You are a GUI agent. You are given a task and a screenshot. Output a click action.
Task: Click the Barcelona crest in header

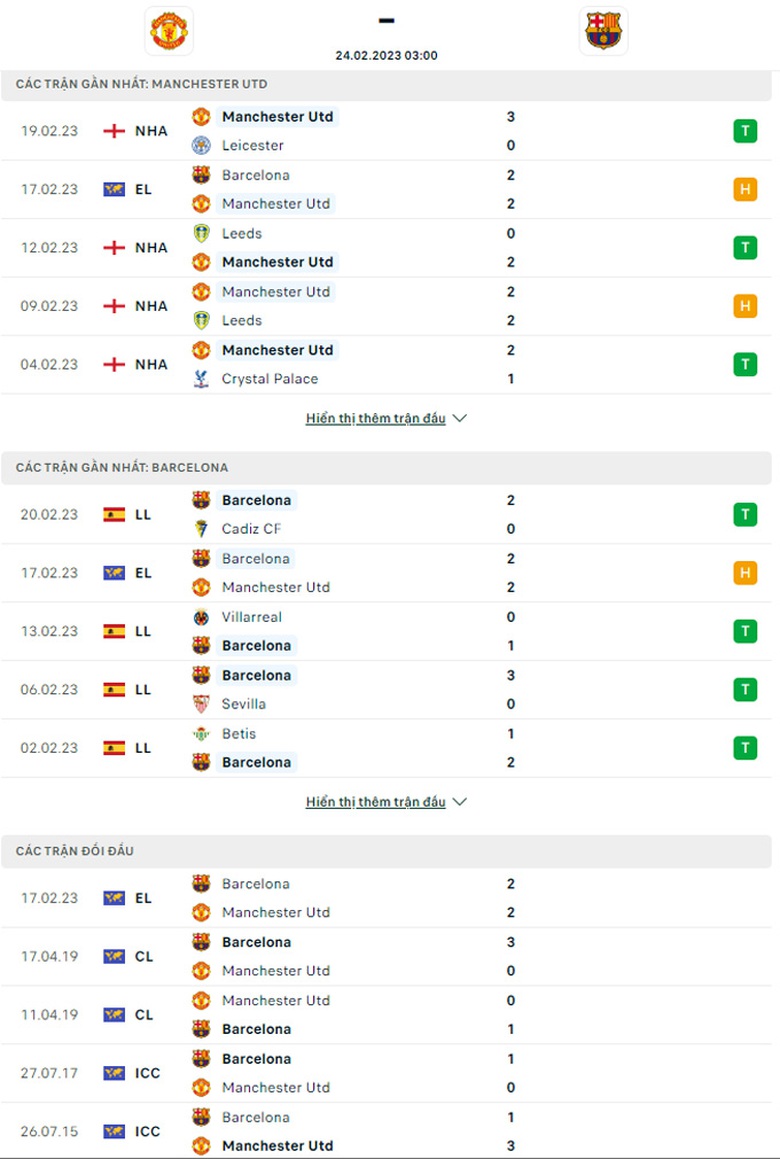(x=603, y=31)
